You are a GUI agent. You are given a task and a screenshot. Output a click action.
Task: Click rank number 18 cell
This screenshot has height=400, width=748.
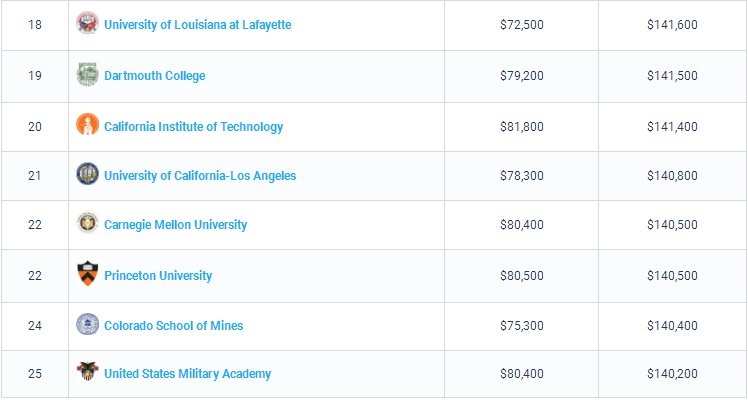(35, 24)
